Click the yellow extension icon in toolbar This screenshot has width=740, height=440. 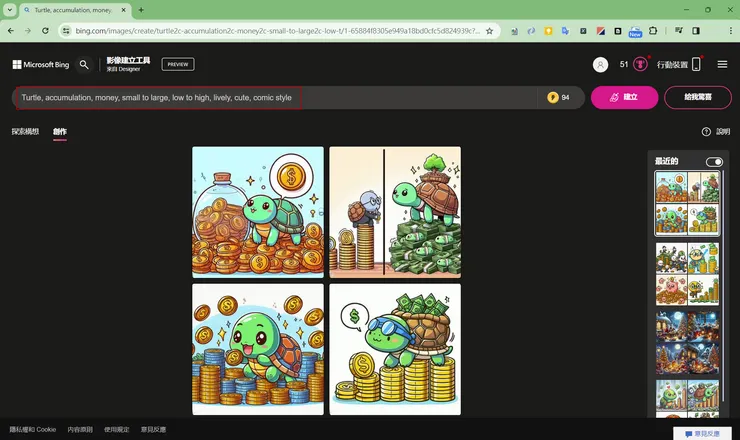coord(548,31)
